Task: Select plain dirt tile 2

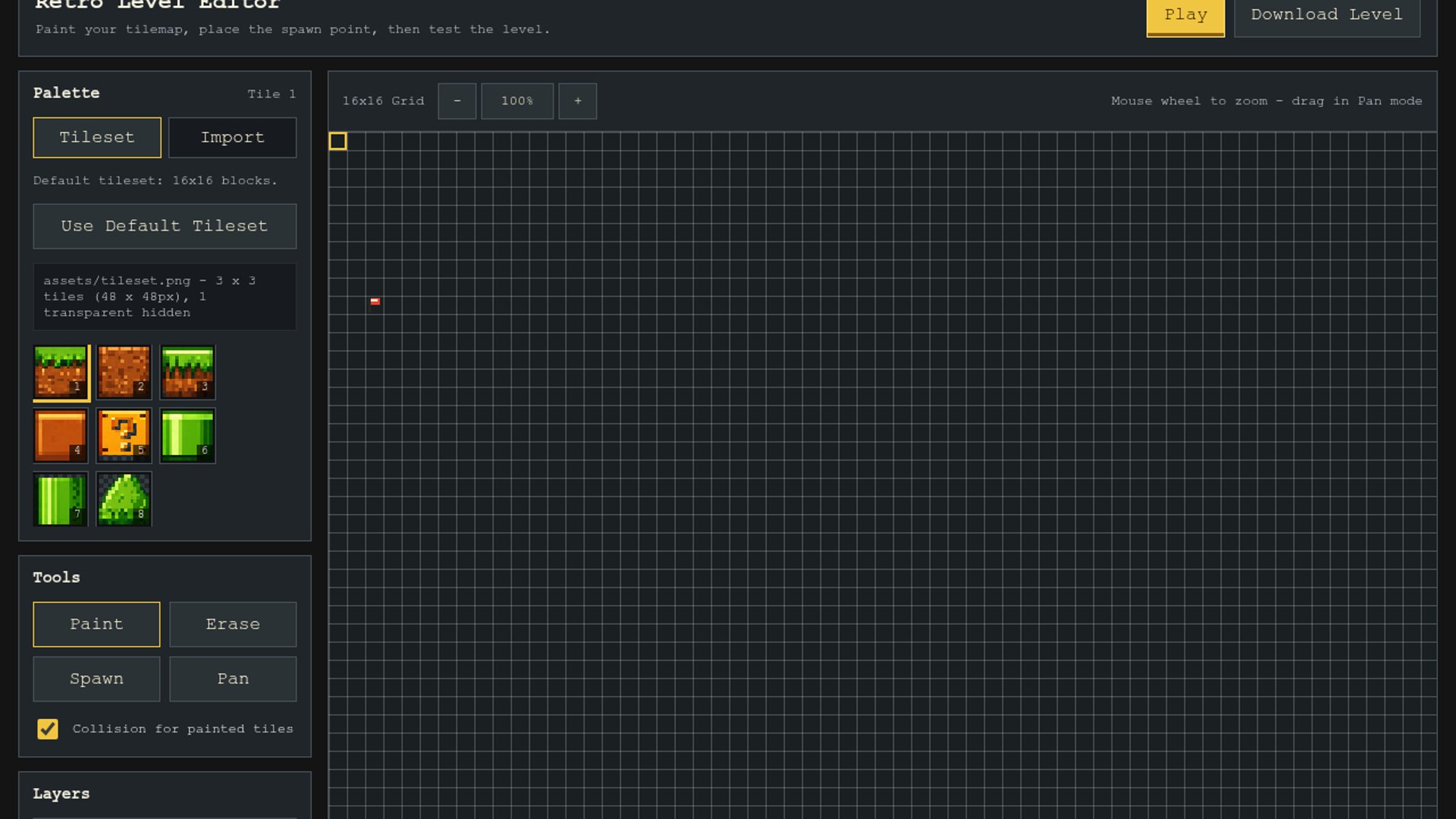Action: coord(124,372)
